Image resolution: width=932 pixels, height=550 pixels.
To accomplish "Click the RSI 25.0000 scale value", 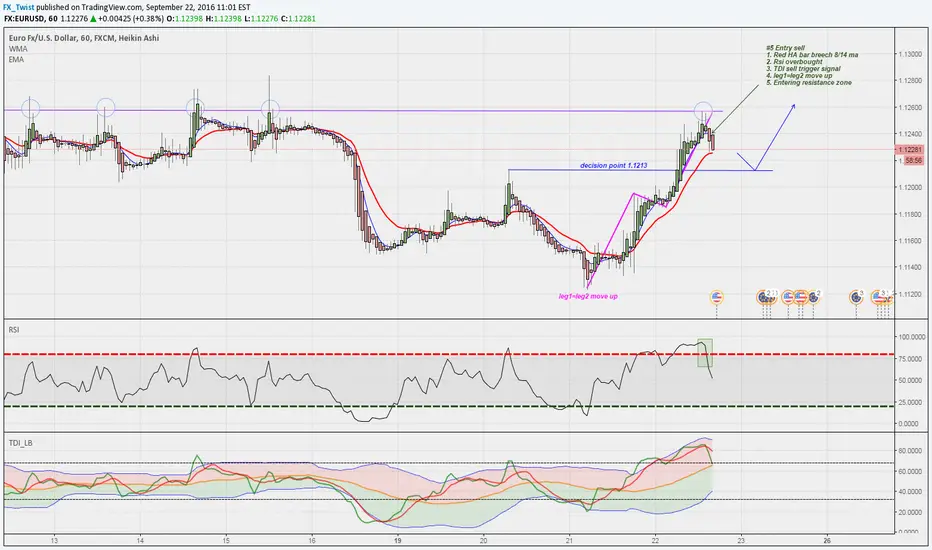I will pos(910,402).
